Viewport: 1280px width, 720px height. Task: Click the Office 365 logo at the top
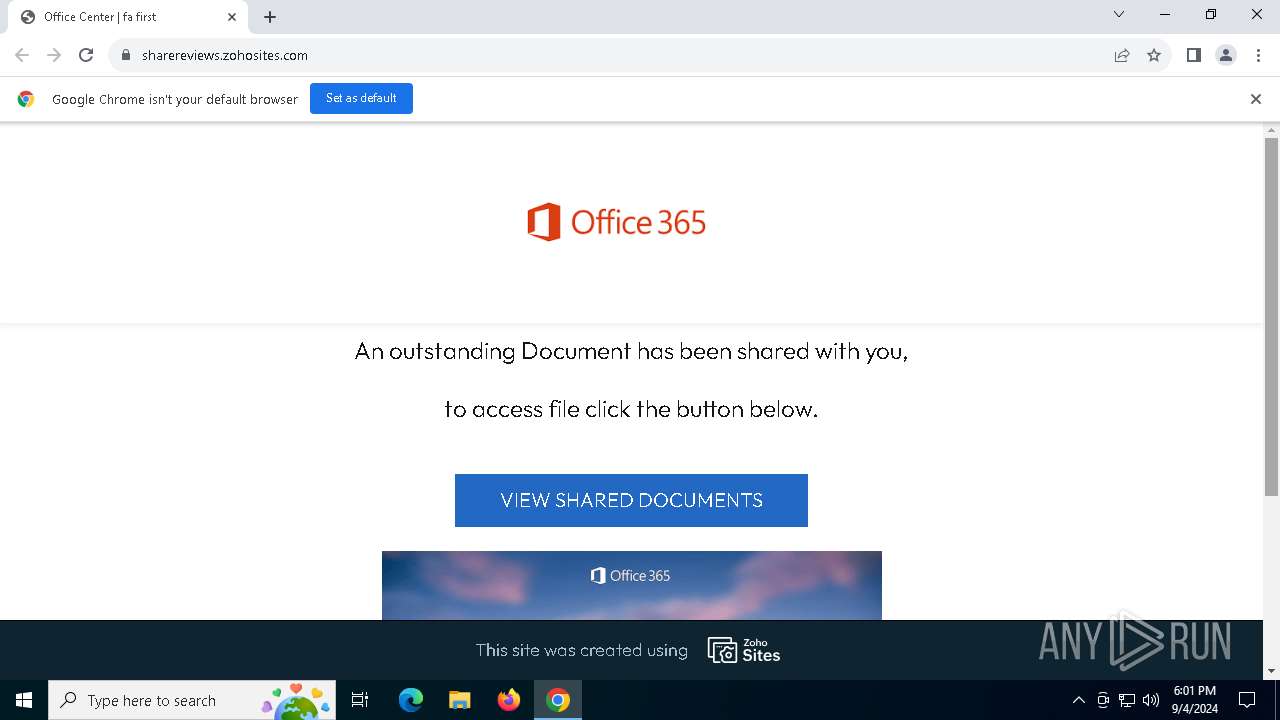(x=616, y=222)
